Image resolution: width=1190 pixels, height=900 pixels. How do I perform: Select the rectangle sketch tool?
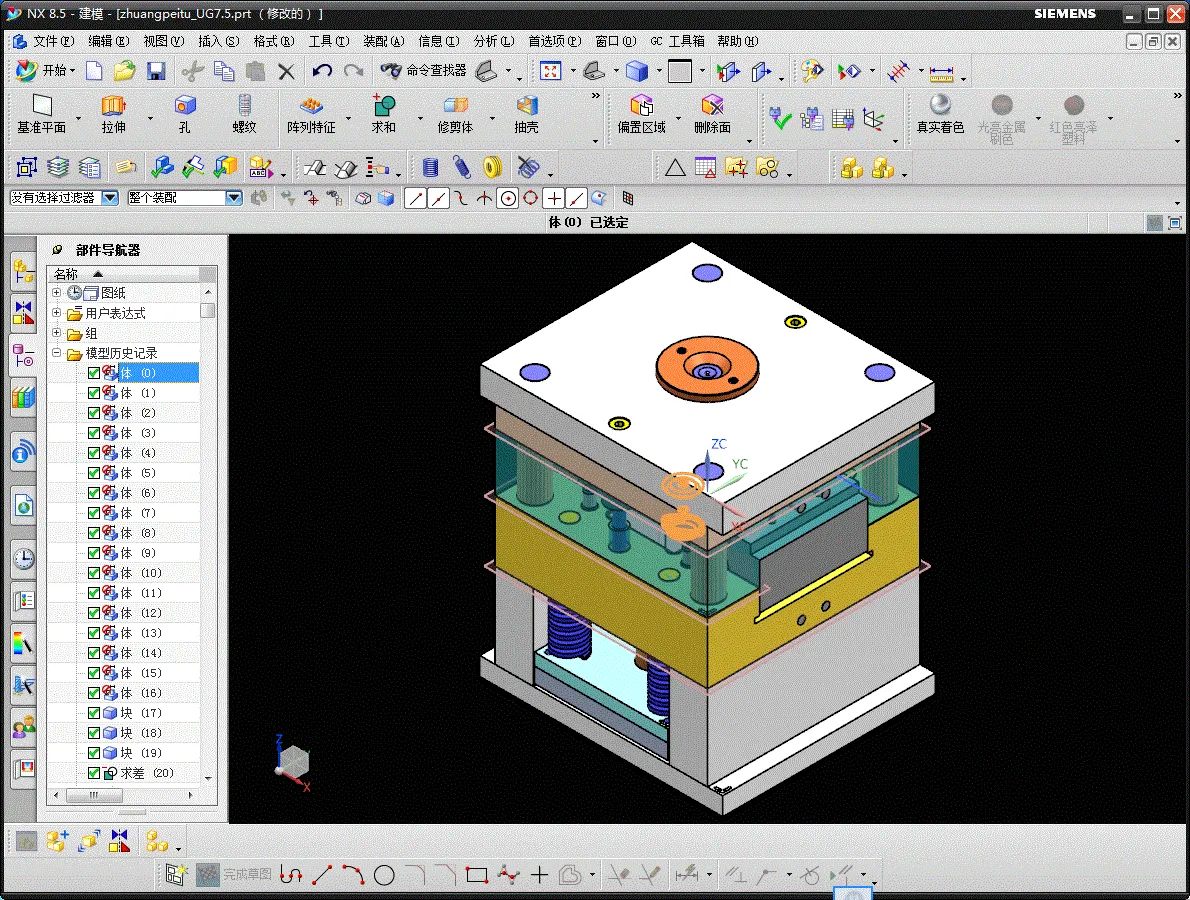point(477,875)
